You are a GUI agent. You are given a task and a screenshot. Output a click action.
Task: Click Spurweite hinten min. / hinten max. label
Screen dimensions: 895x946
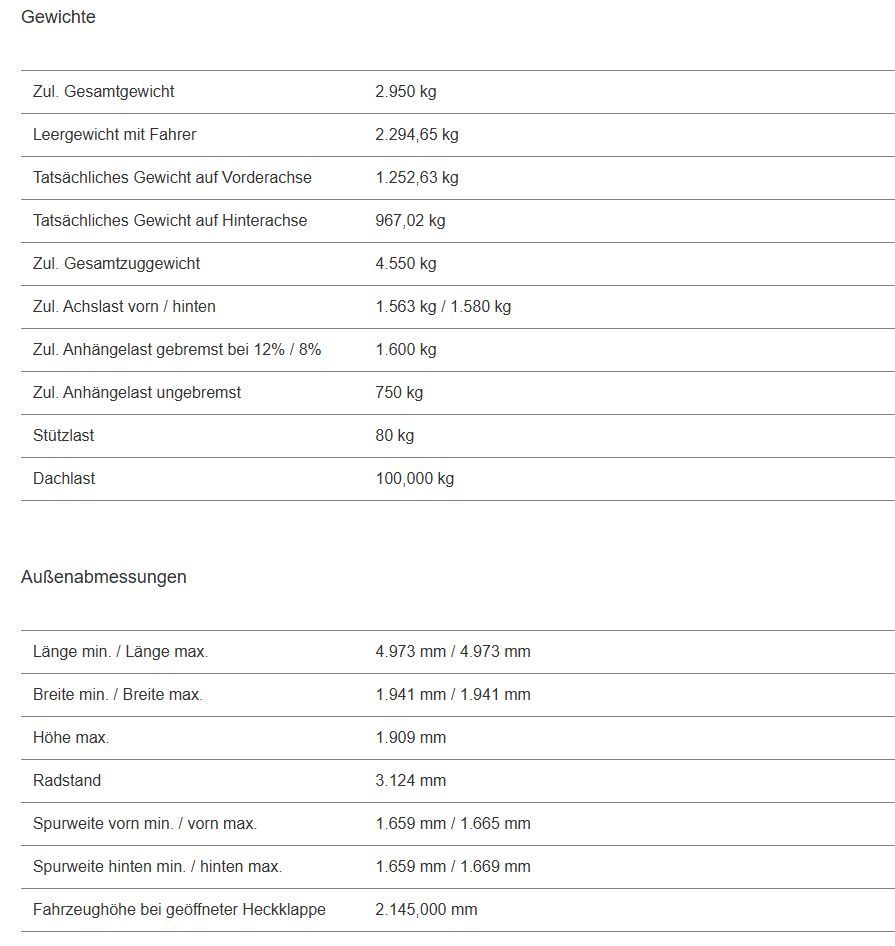(157, 867)
